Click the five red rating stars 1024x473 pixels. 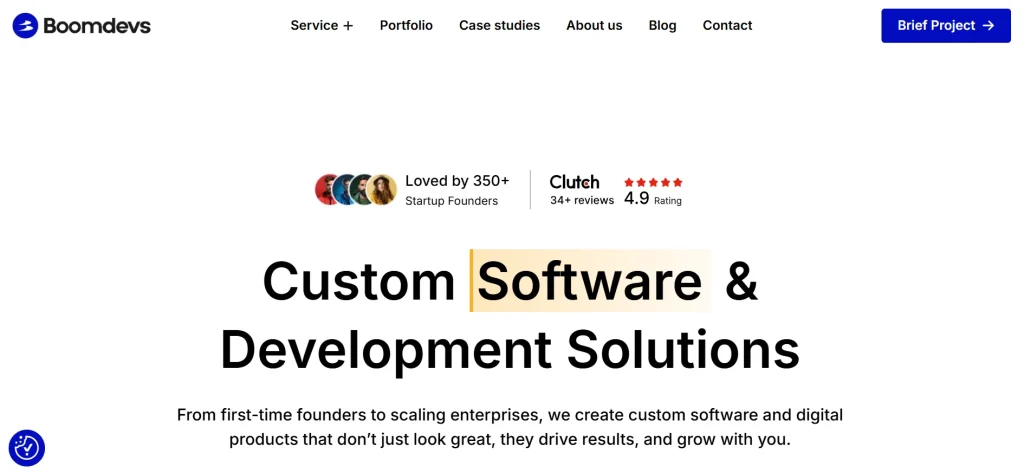click(653, 182)
